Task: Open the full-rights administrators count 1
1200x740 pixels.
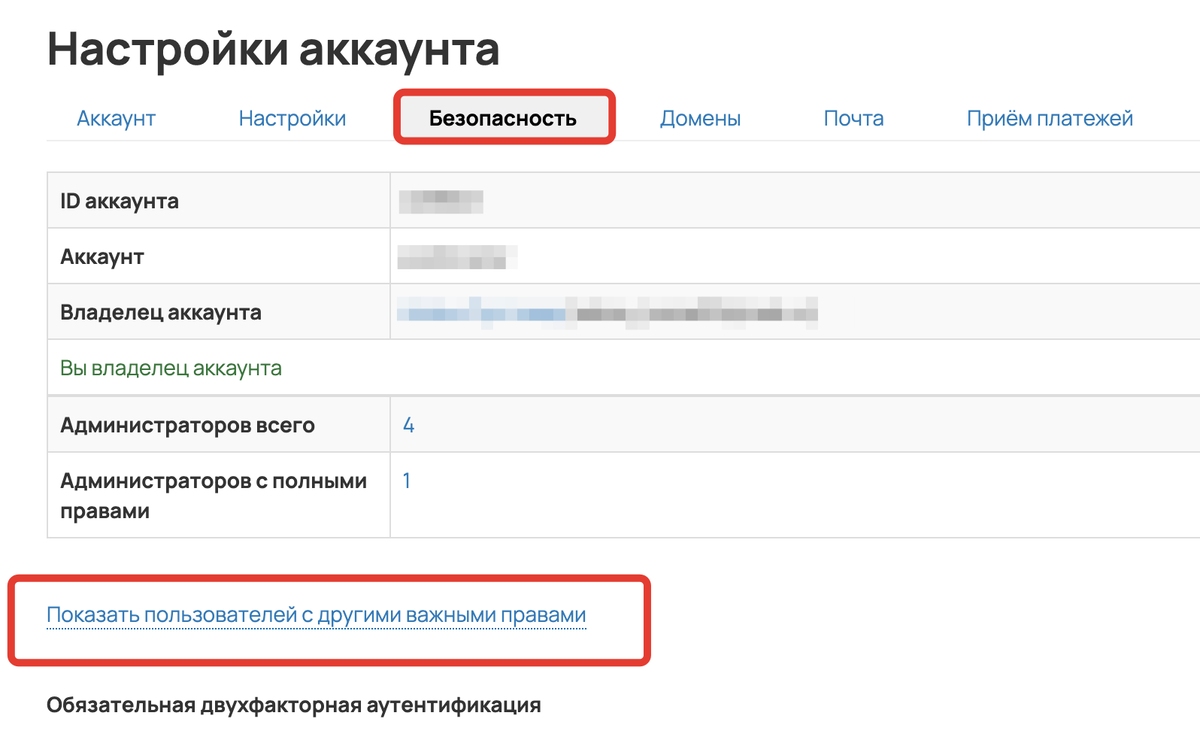Action: click(x=407, y=481)
